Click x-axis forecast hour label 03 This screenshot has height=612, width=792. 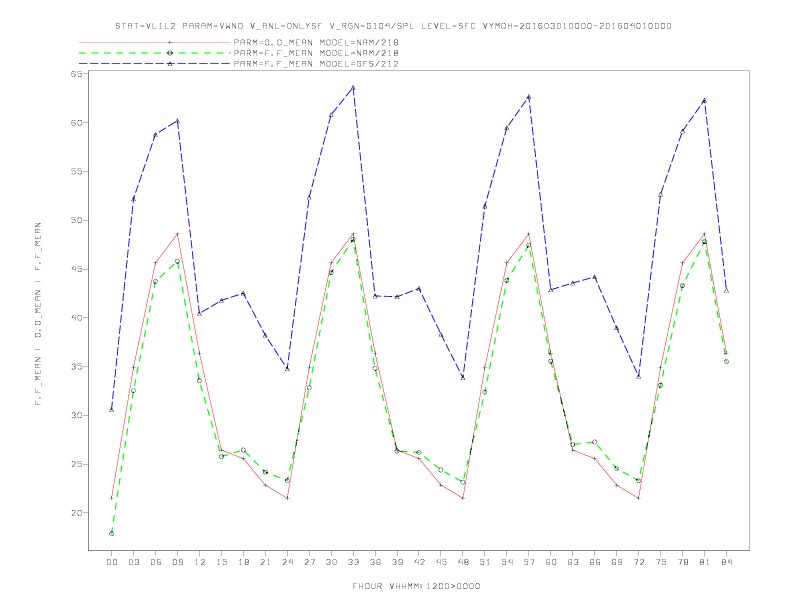(x=133, y=562)
